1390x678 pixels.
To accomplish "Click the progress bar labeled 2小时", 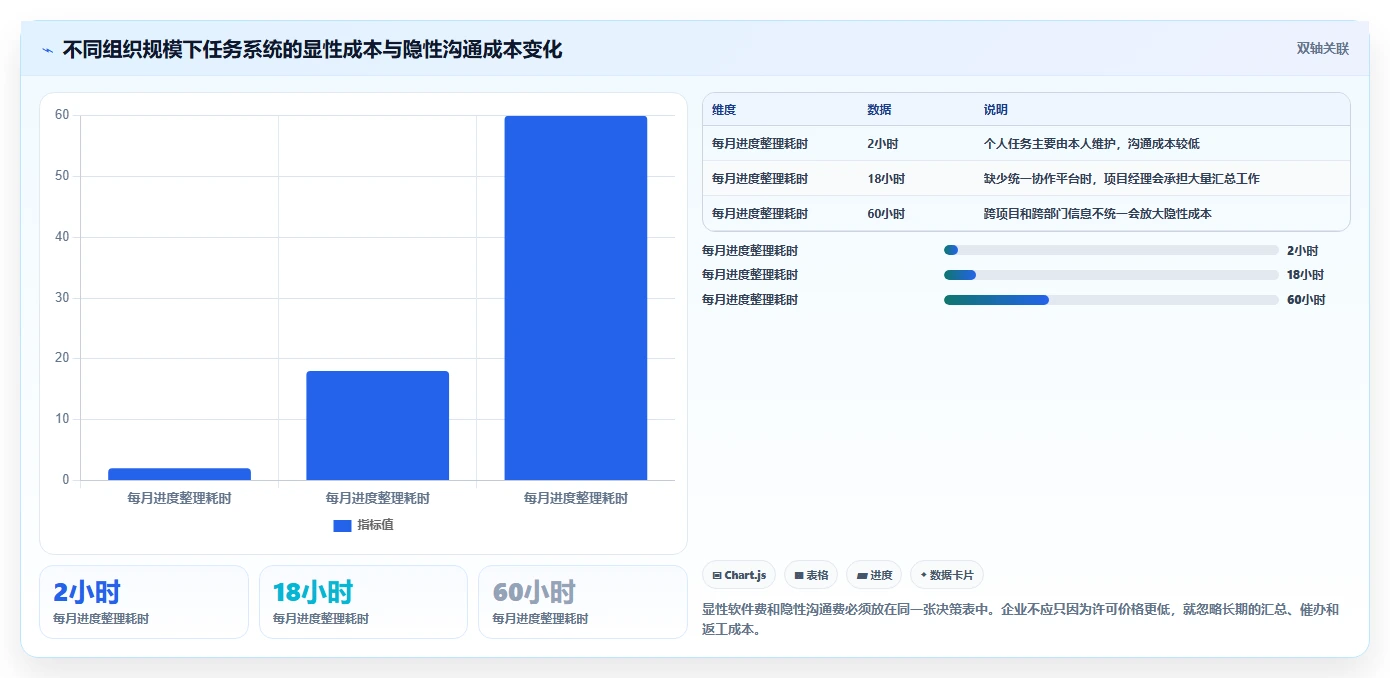I will coord(1111,250).
